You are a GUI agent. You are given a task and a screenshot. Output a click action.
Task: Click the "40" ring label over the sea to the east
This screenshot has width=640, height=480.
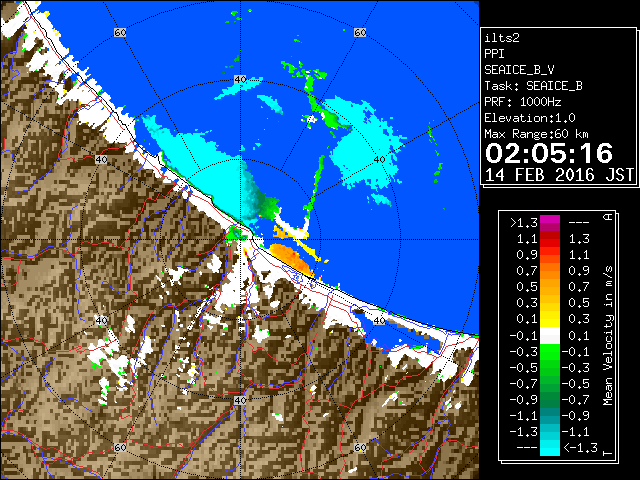(379, 160)
